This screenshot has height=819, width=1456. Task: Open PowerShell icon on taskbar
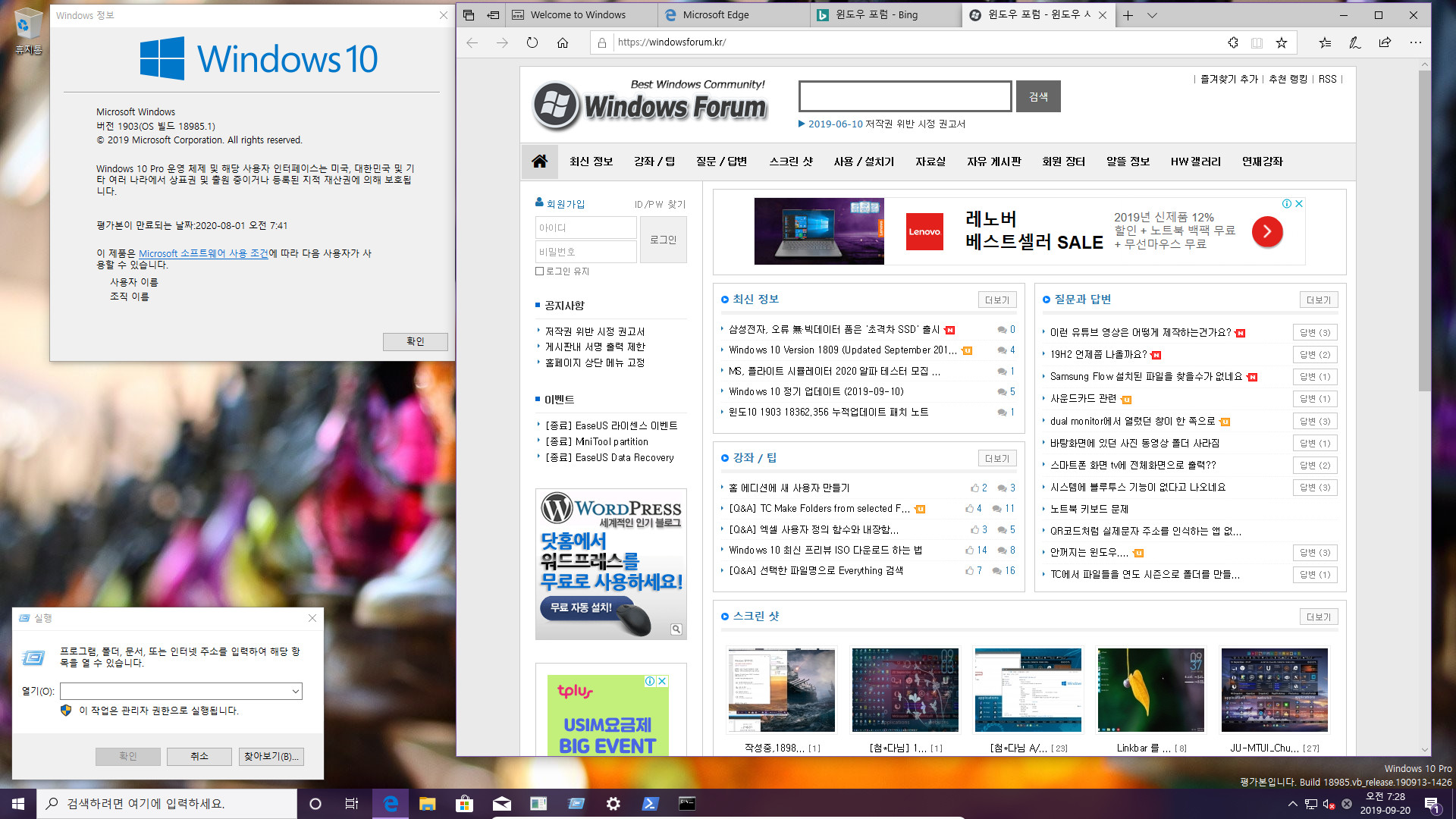click(650, 804)
